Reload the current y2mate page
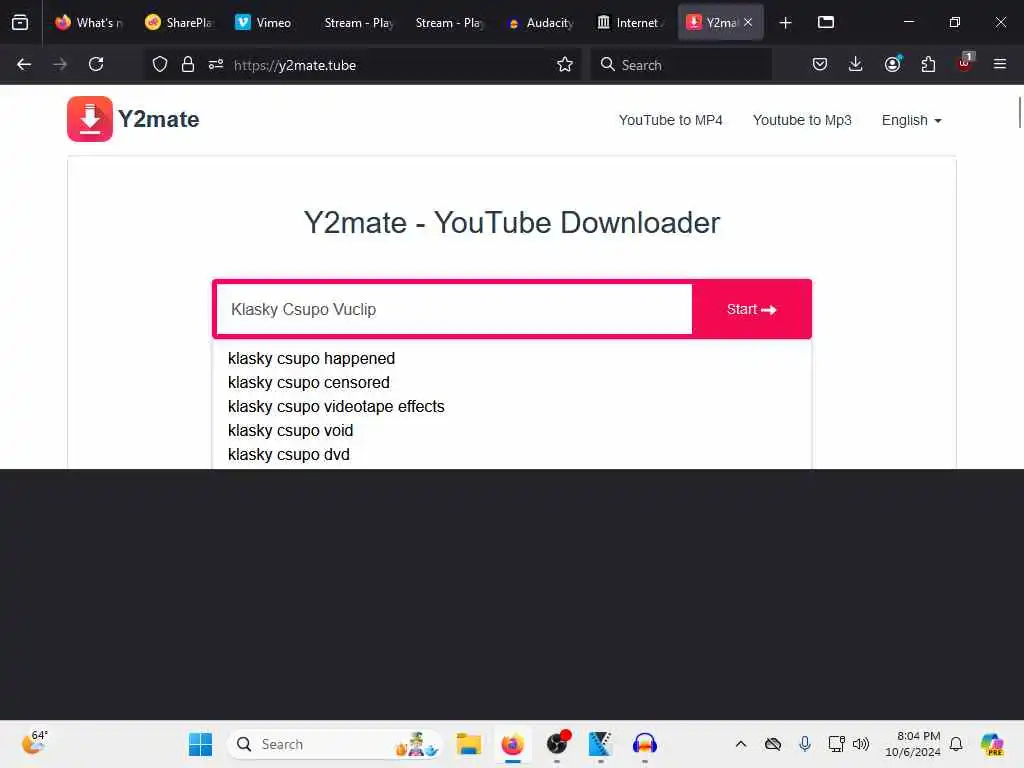Viewport: 1024px width, 768px height. tap(96, 65)
